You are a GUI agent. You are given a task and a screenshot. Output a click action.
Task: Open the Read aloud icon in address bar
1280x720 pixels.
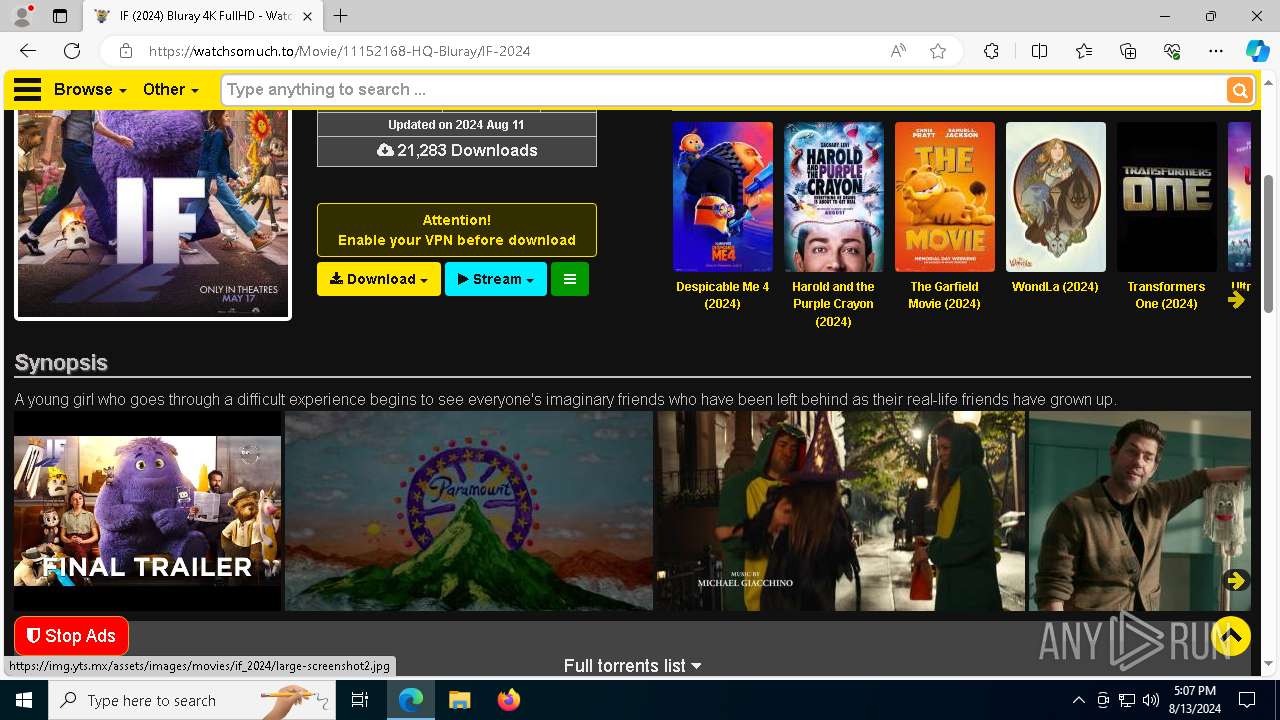(898, 51)
